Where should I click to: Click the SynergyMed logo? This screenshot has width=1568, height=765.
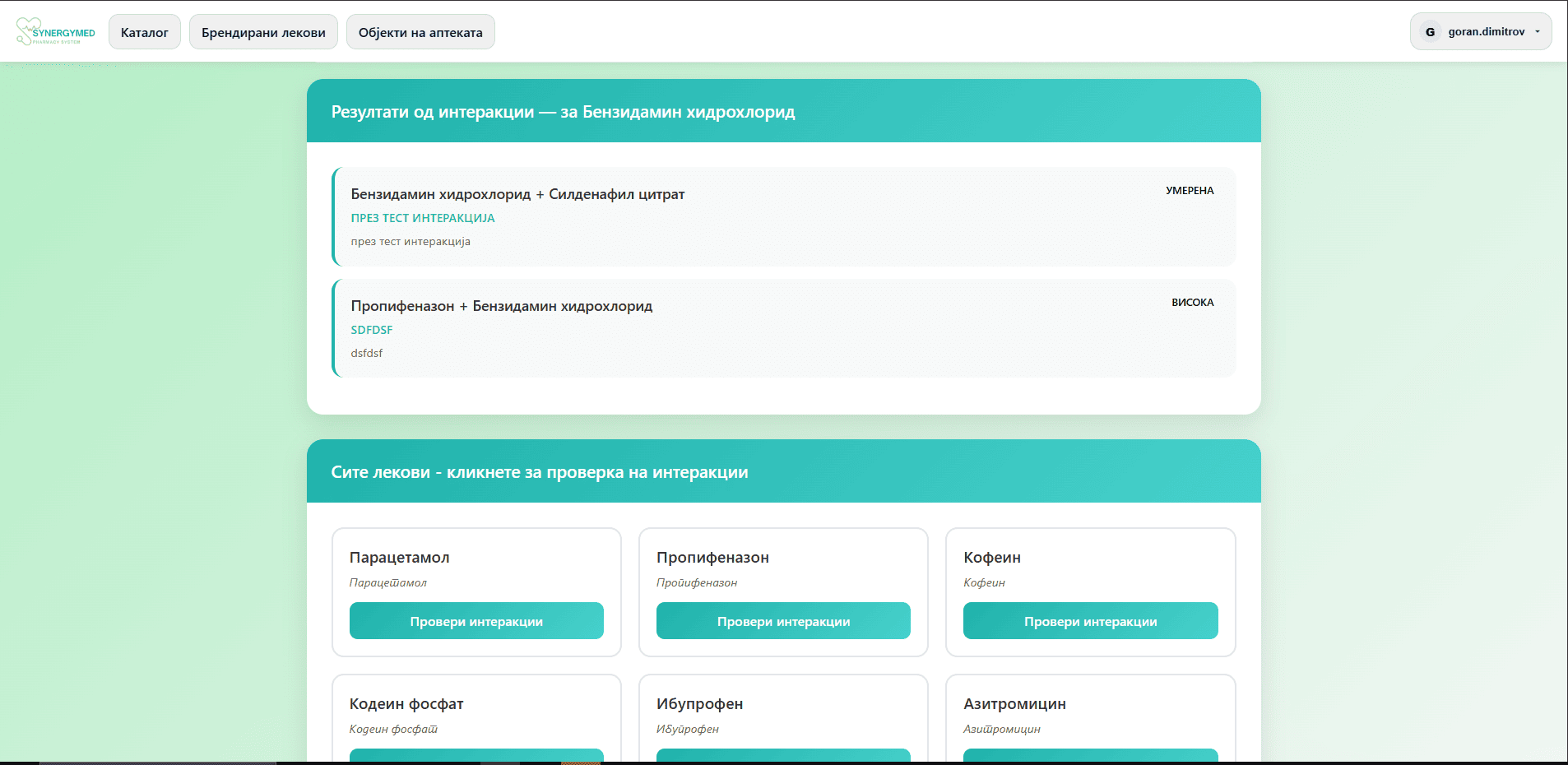point(56,32)
